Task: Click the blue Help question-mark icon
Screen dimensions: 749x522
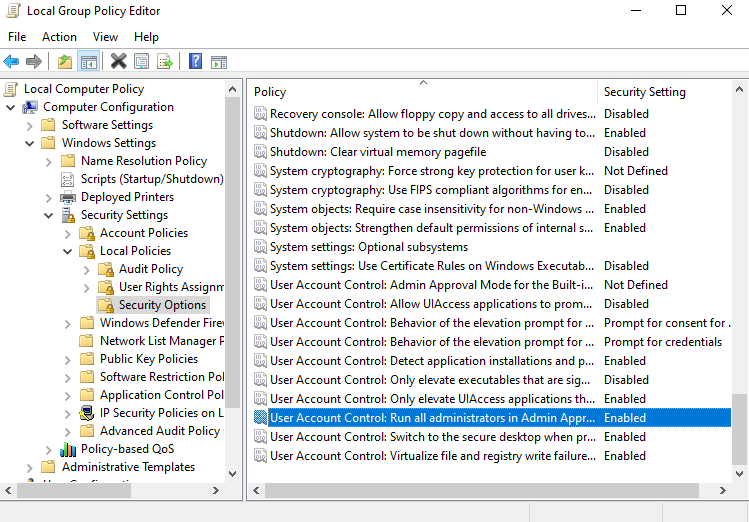Action: point(195,61)
